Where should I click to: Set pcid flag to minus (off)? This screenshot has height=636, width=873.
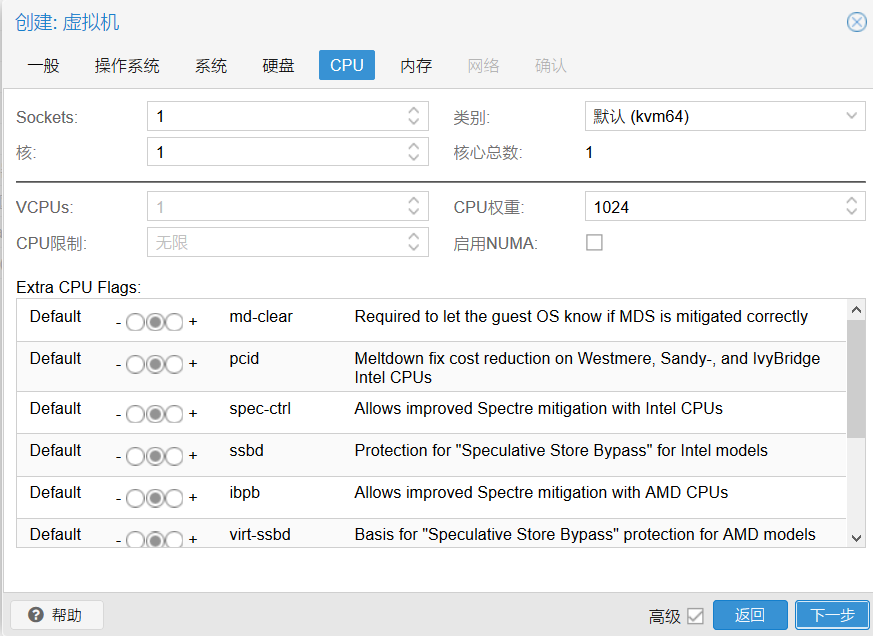pos(135,364)
